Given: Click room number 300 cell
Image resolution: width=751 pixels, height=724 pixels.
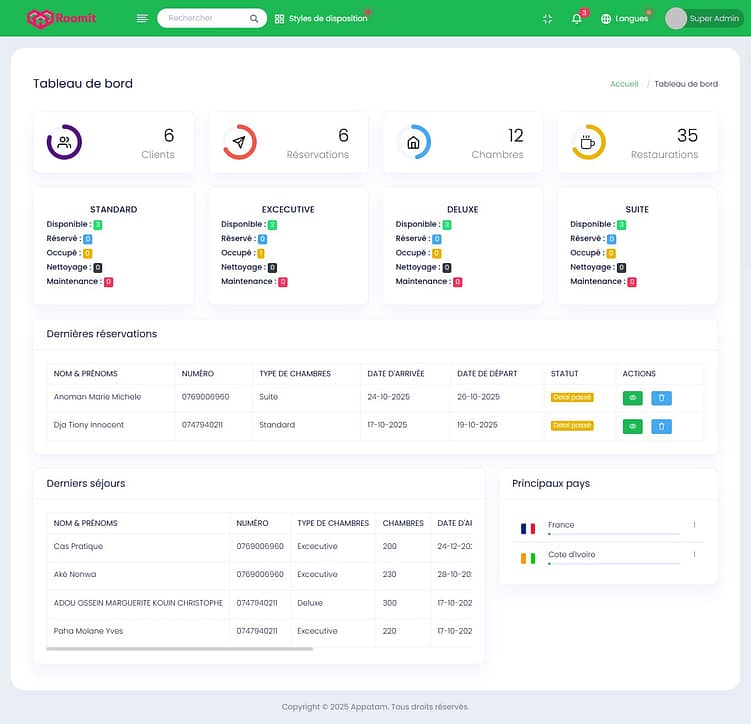Looking at the screenshot, I should [389, 603].
